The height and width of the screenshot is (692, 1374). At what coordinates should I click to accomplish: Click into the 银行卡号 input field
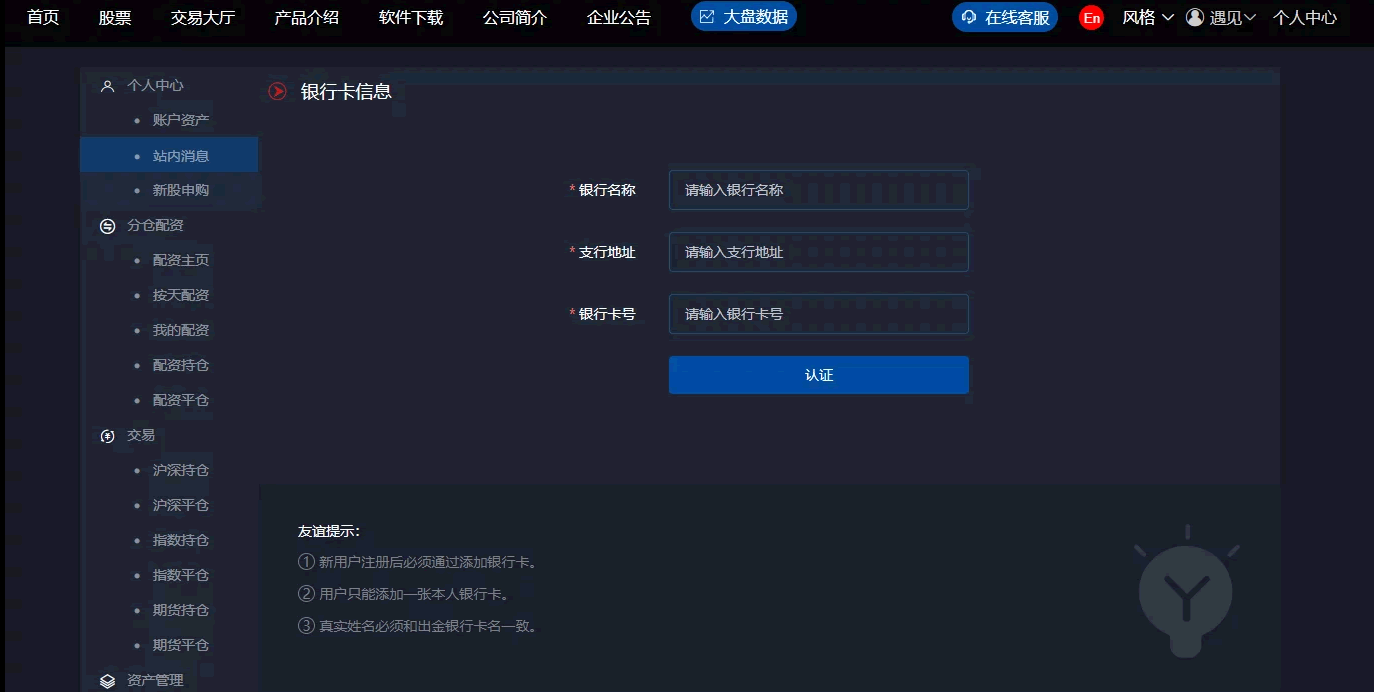point(818,314)
